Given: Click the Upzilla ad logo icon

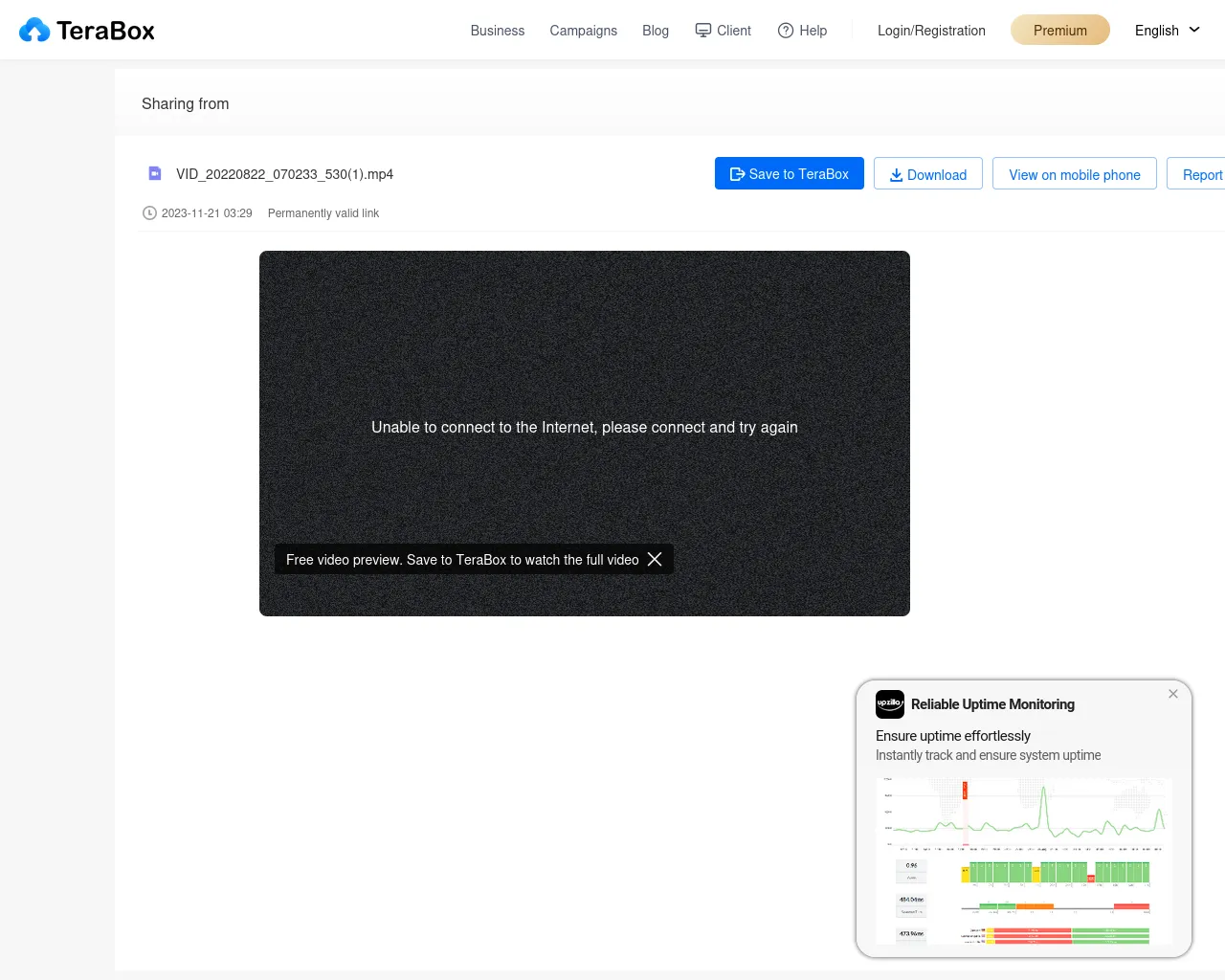Looking at the screenshot, I should (x=889, y=704).
